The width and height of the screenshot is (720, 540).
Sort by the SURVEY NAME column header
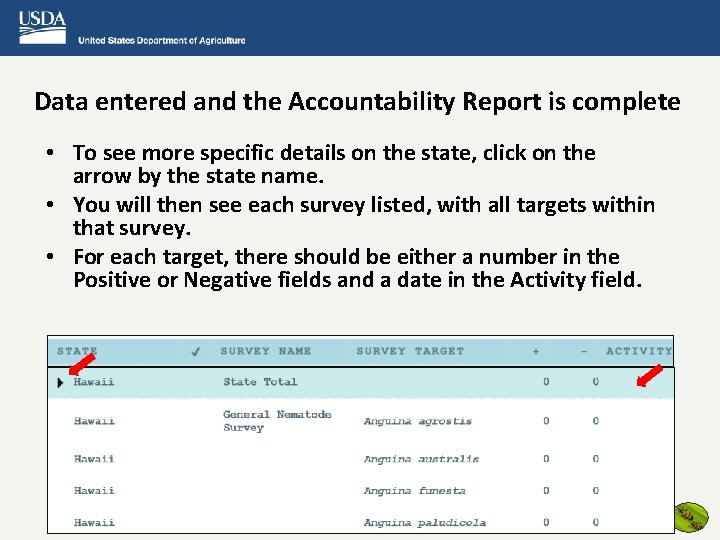coord(266,351)
